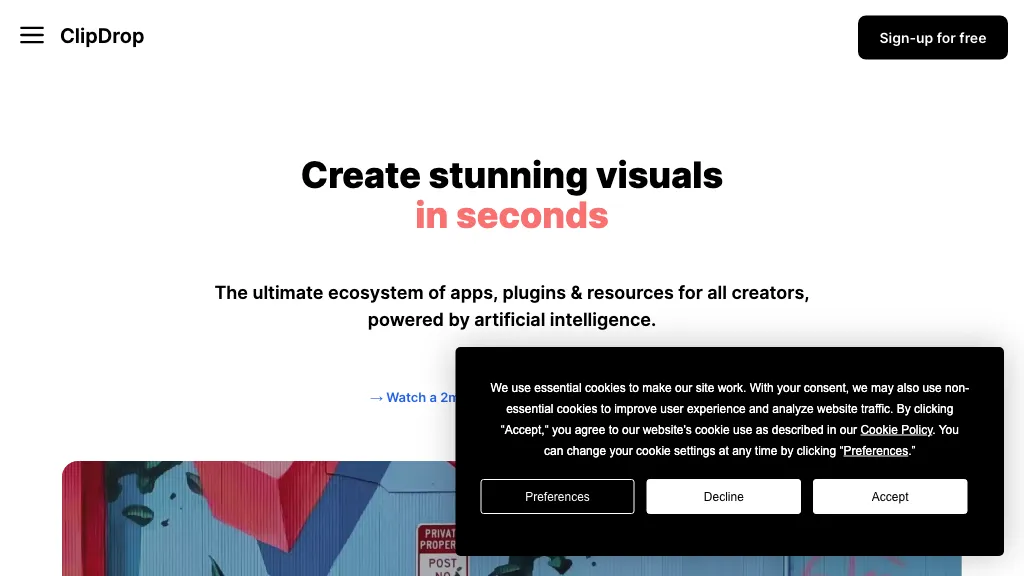Click the cookie message starting "We use essential cookies"
1024x576 pixels.
pyautogui.click(x=729, y=388)
